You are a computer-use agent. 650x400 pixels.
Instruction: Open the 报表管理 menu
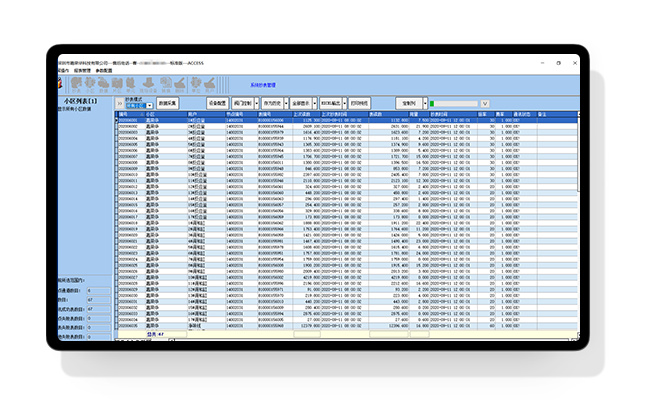tap(82, 71)
